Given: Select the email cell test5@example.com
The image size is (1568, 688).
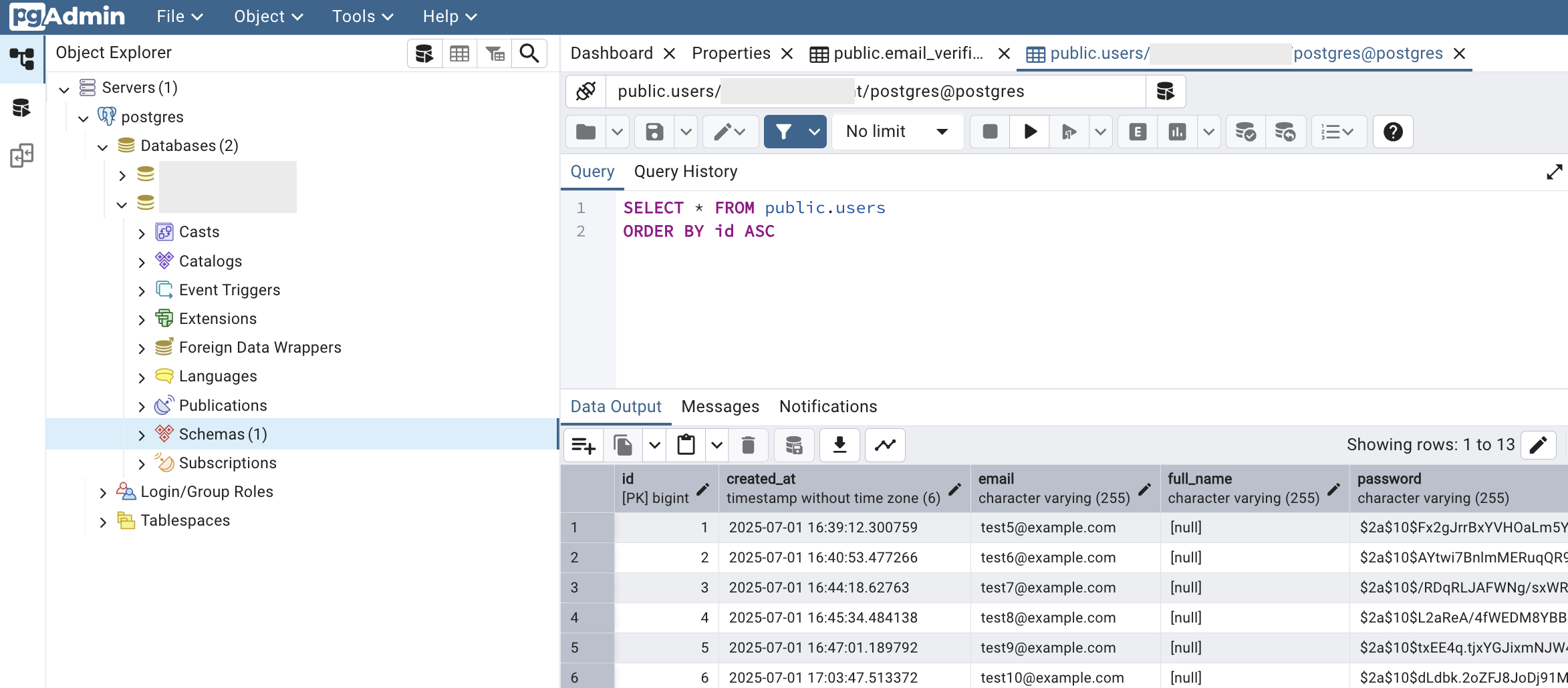Looking at the screenshot, I should click(1048, 528).
